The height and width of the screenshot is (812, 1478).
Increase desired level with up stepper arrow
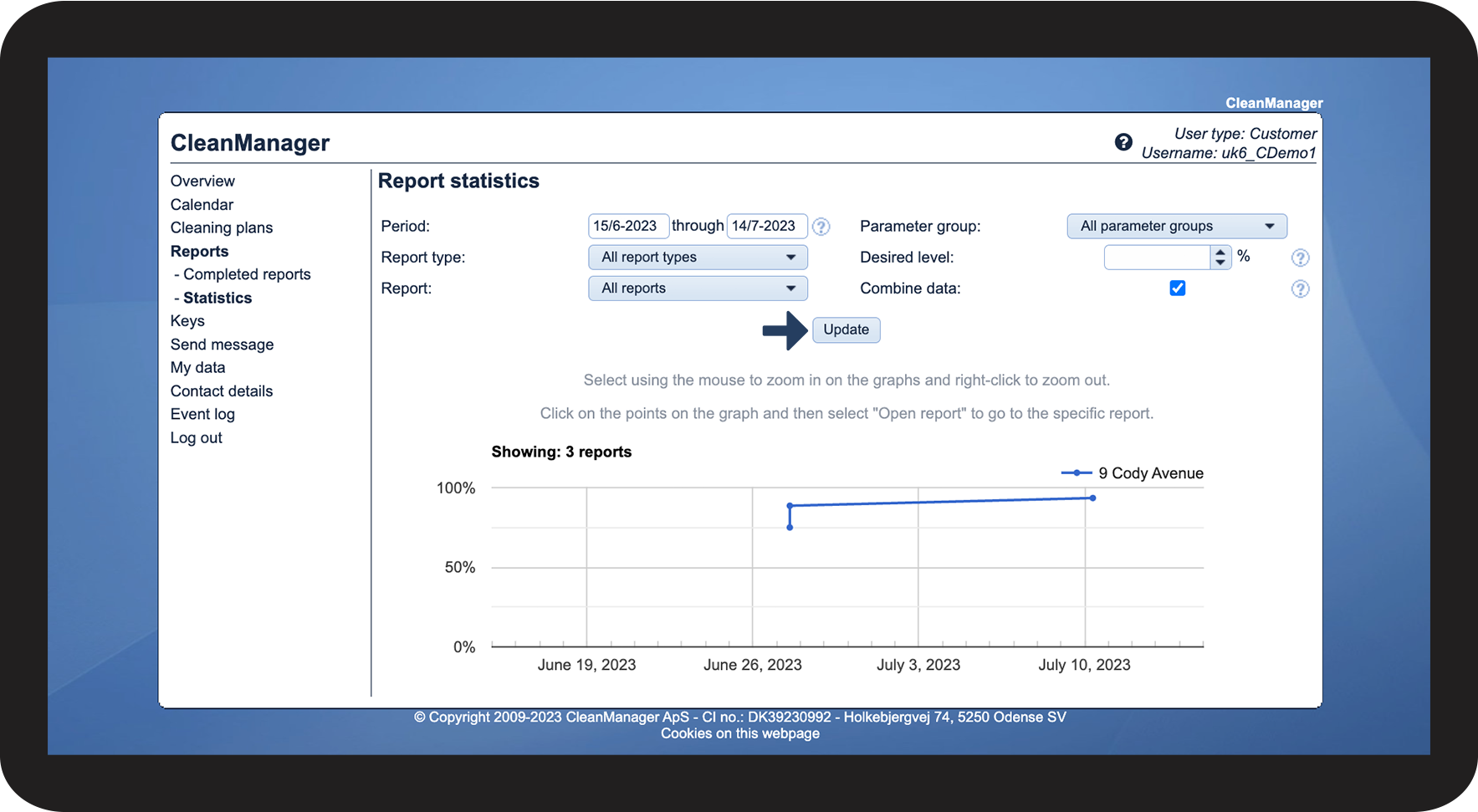click(x=1220, y=252)
